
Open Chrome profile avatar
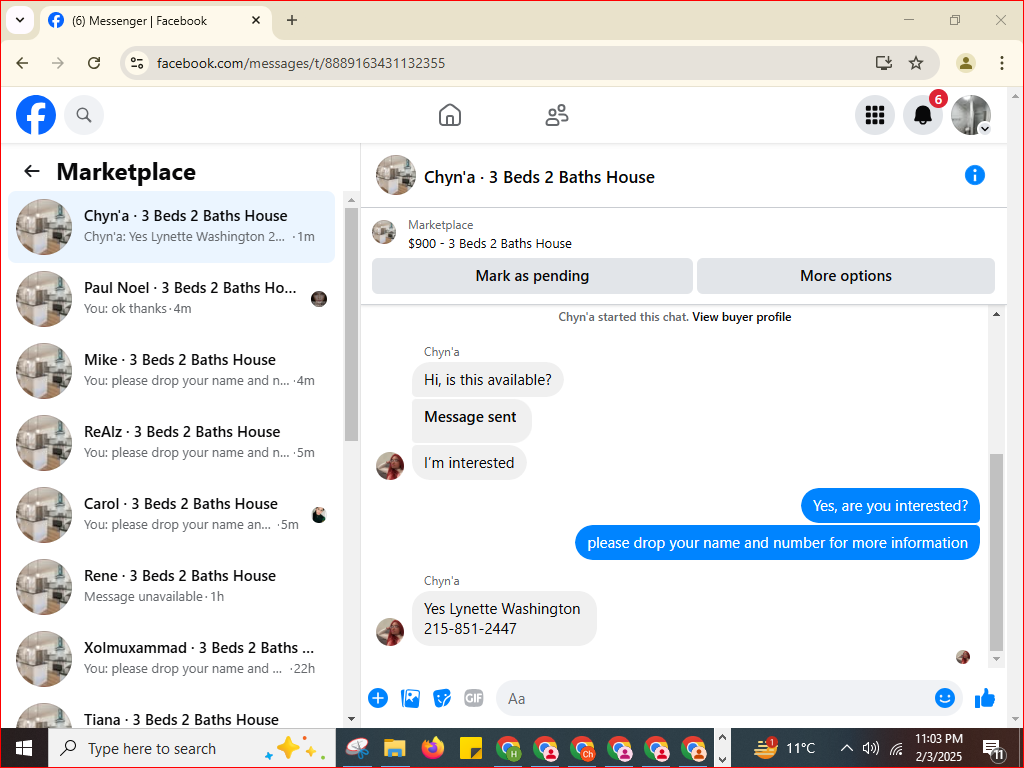pos(965,63)
